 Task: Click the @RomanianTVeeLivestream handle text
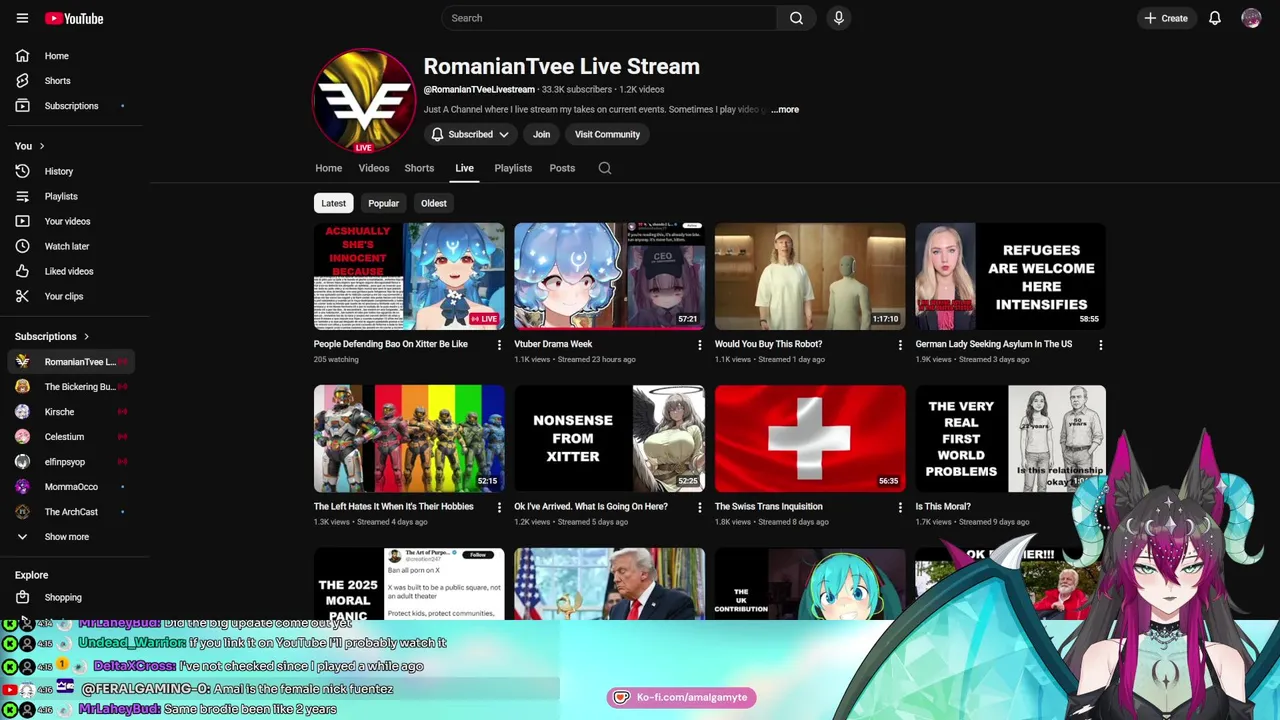479,90
